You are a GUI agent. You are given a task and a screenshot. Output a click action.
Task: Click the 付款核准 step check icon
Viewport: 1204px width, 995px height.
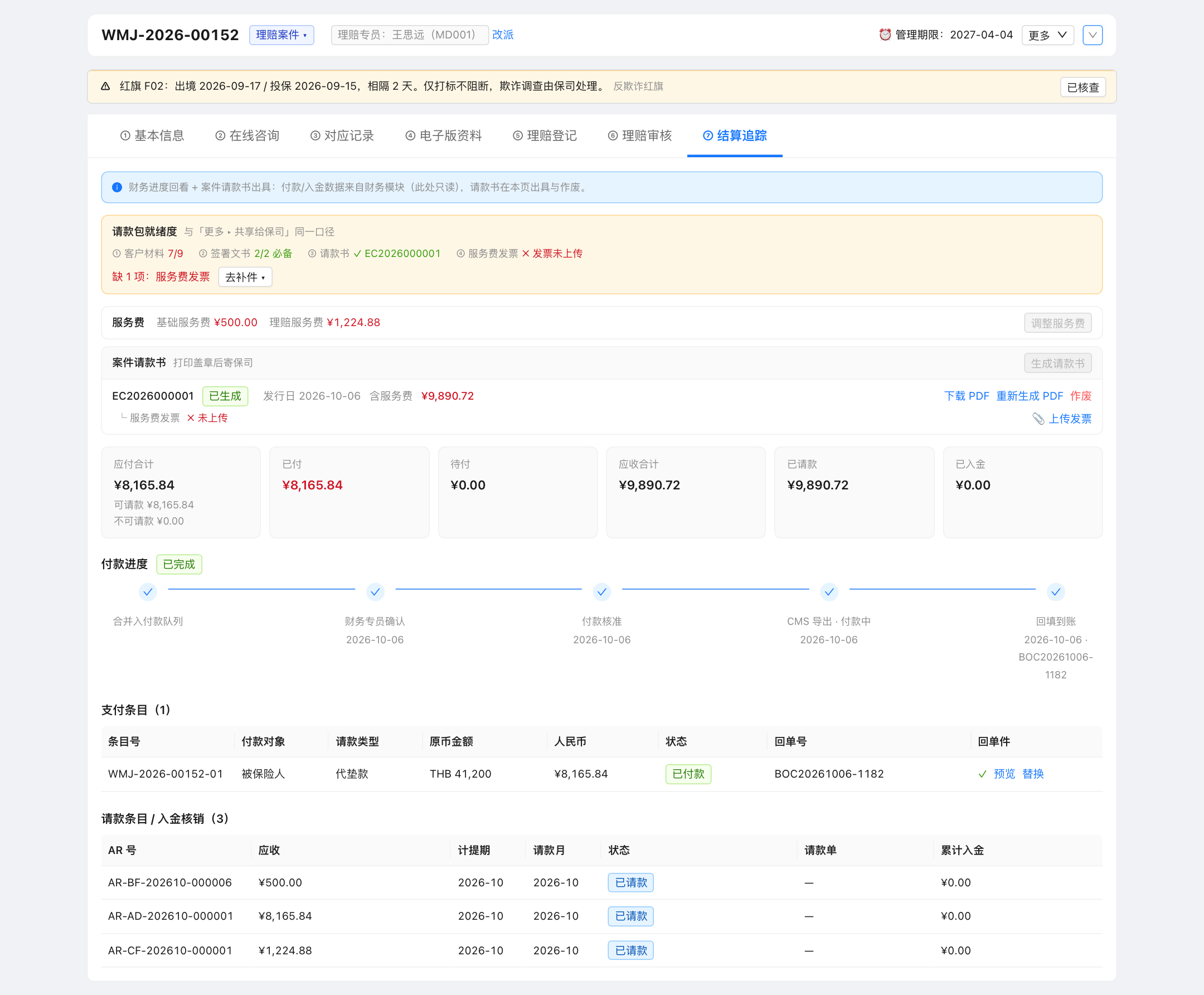tap(601, 591)
